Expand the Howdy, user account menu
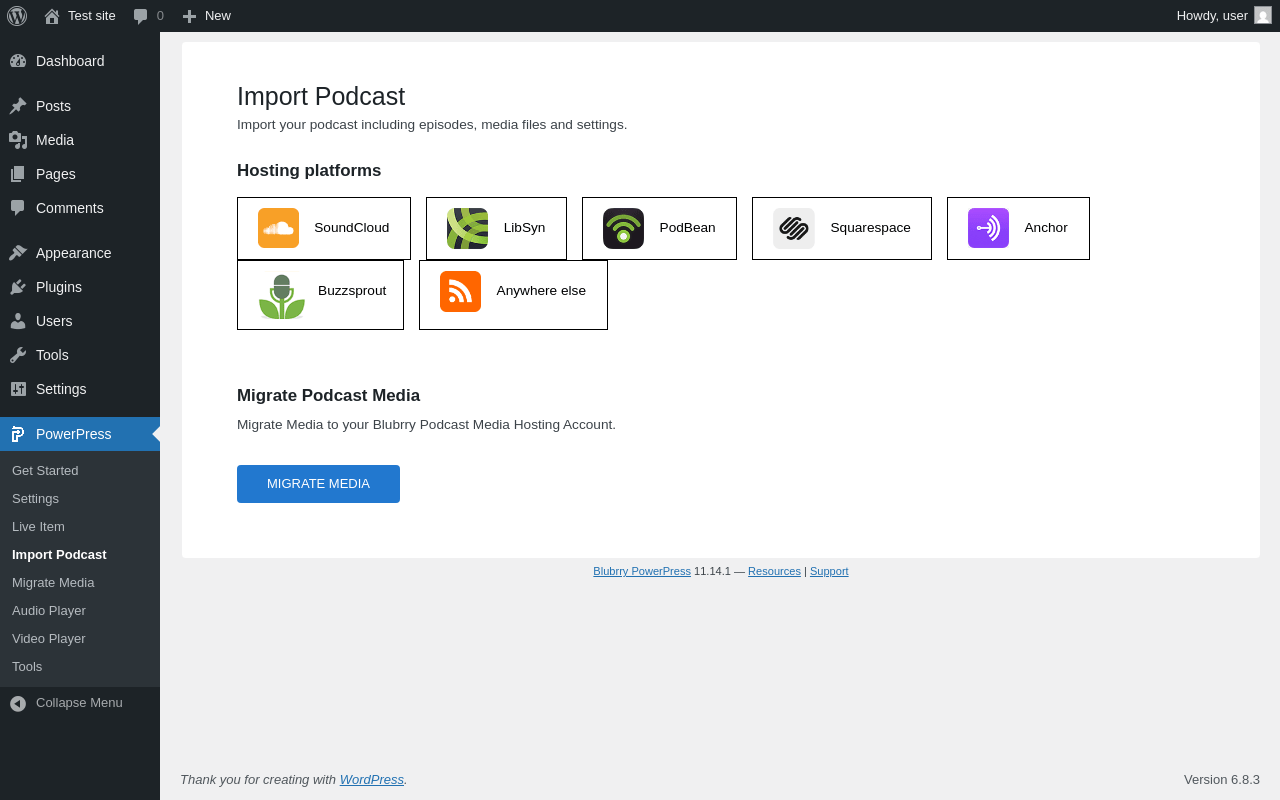 (x=1222, y=16)
